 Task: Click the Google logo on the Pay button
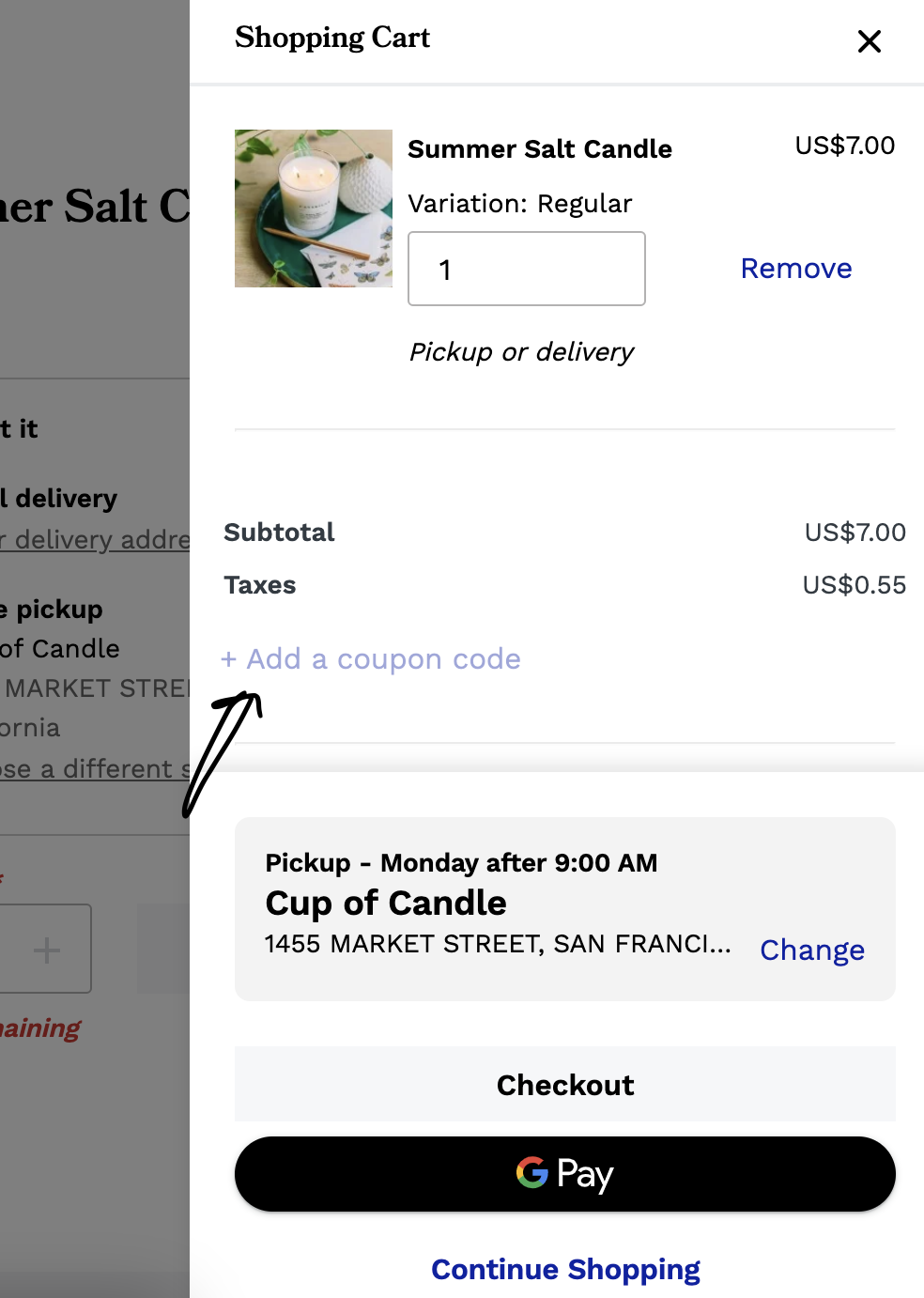(532, 1173)
